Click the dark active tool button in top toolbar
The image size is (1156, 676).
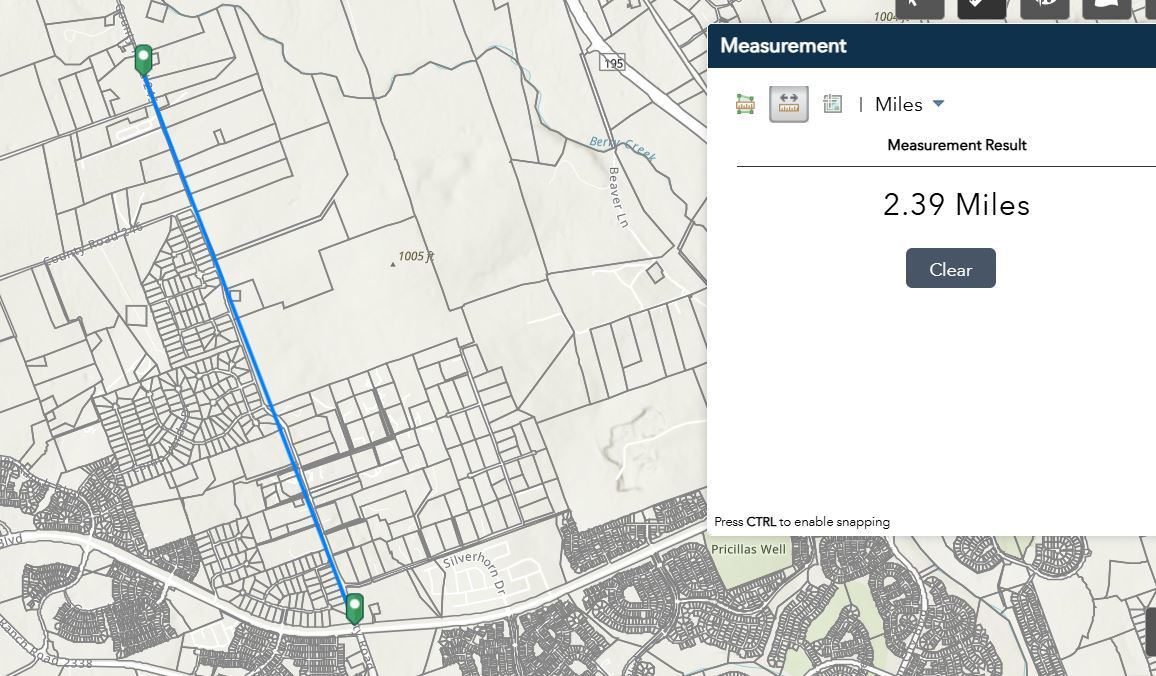click(x=981, y=8)
